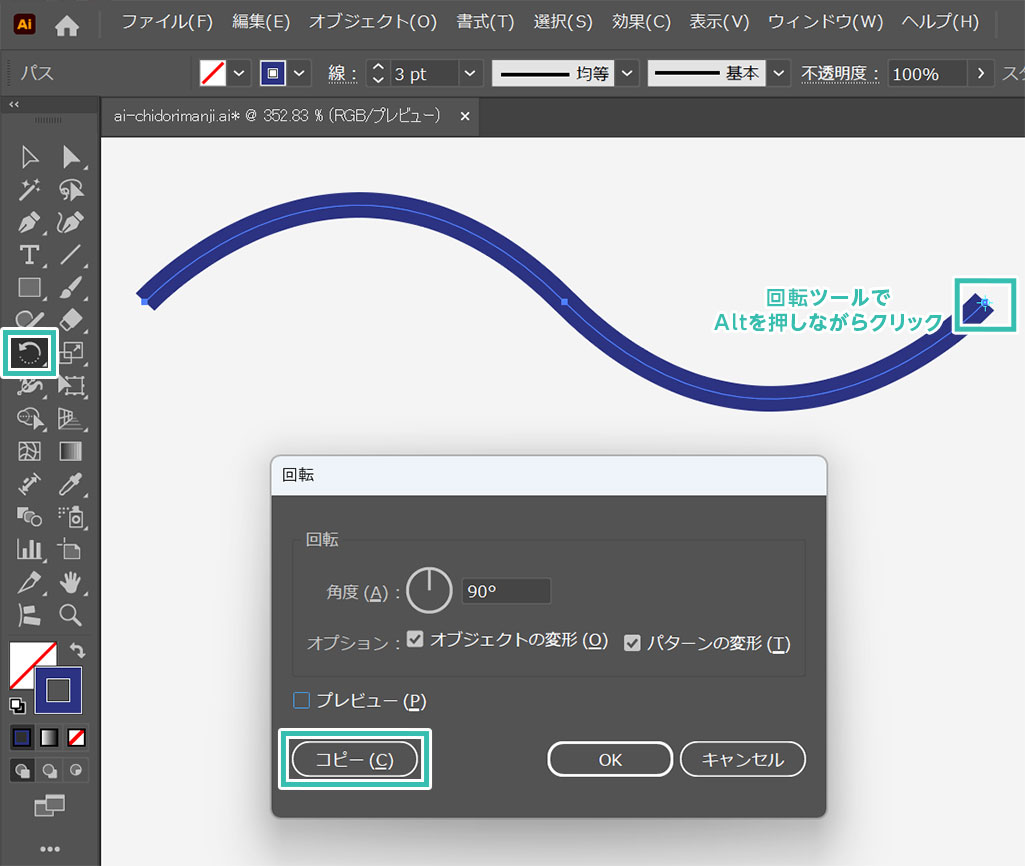Select the Eyedropper tool
Screen dimensions: 1025x866
point(71,484)
